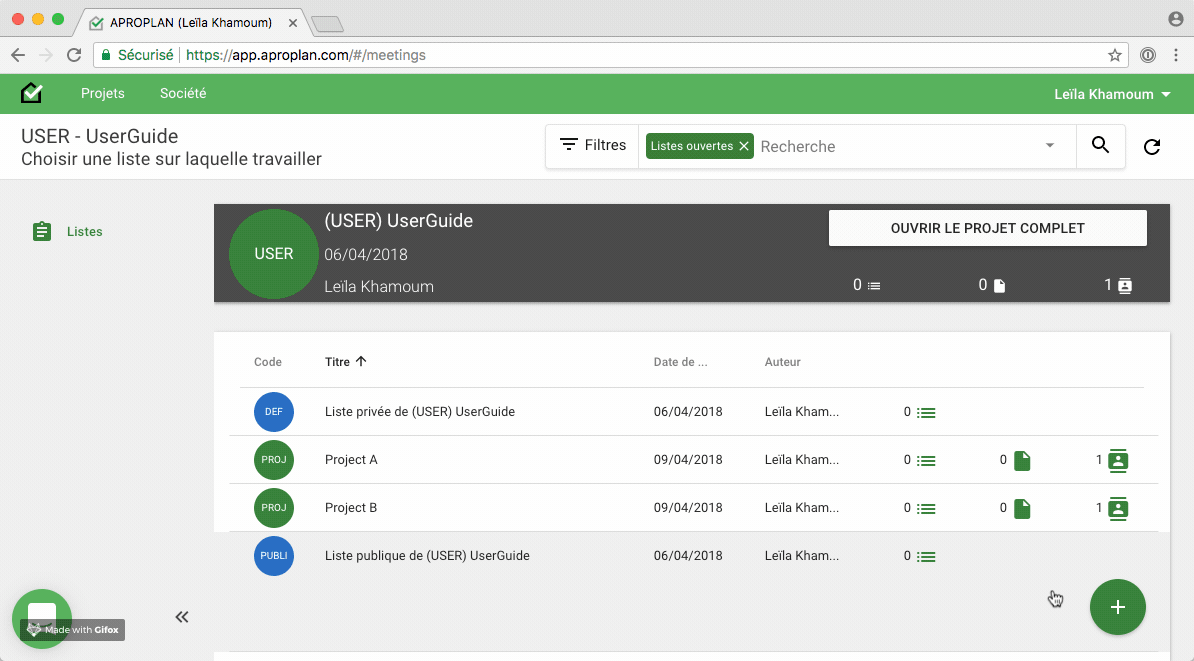1194x661 pixels.
Task: Click the PROJ badge for Project B
Action: tap(273, 507)
